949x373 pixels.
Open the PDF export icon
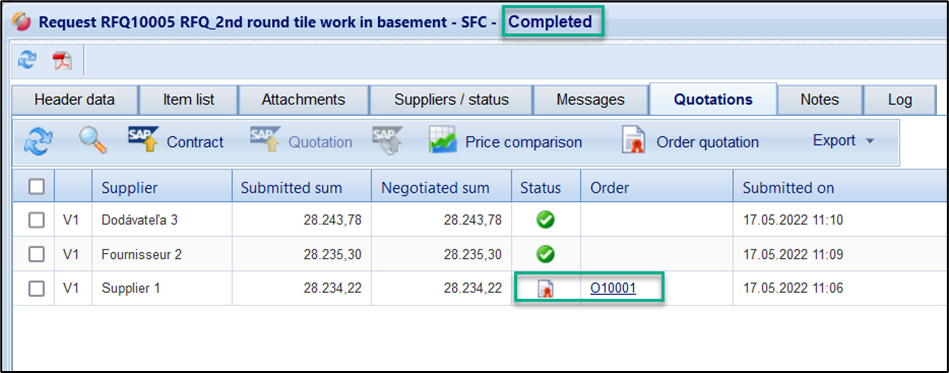(x=62, y=60)
